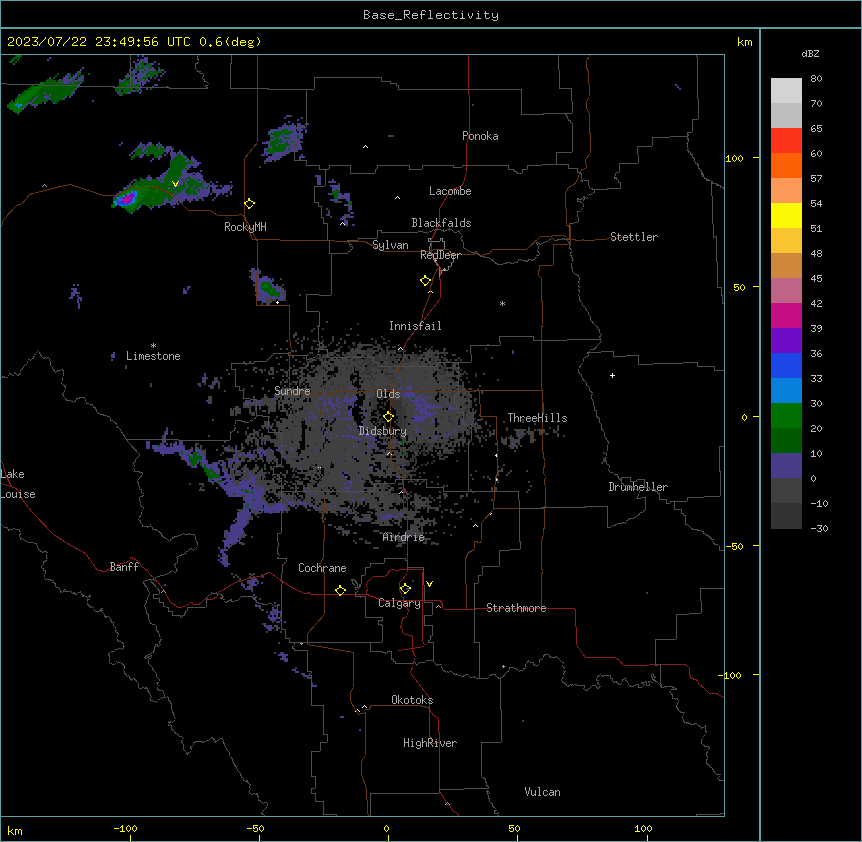Click the asterisk marker east of Innisfail
The height and width of the screenshot is (842, 862).
point(502,303)
